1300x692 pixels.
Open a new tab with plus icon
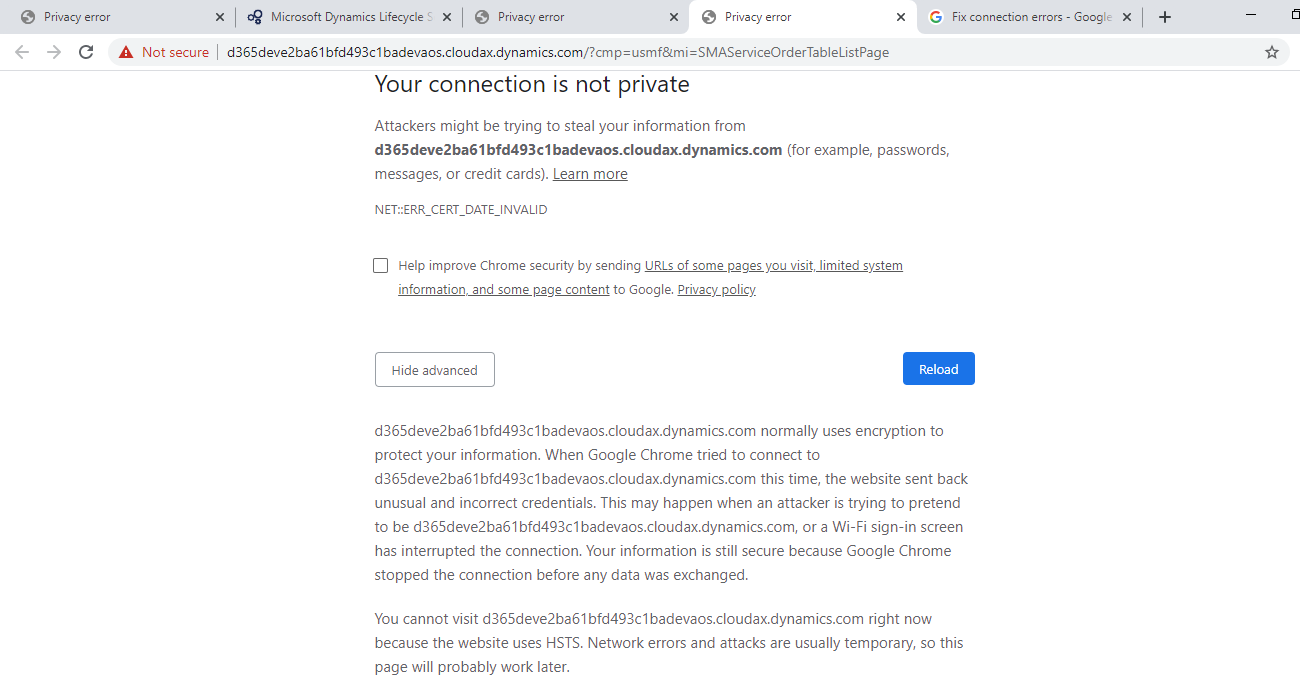point(1164,17)
